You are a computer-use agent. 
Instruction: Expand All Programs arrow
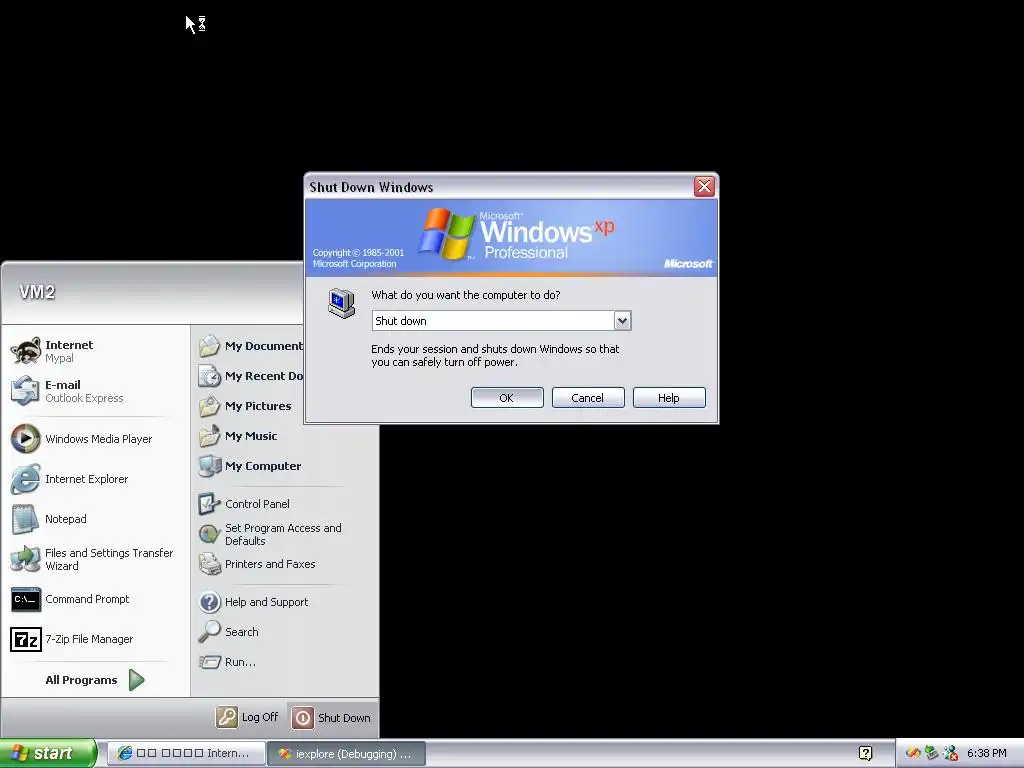(136, 680)
